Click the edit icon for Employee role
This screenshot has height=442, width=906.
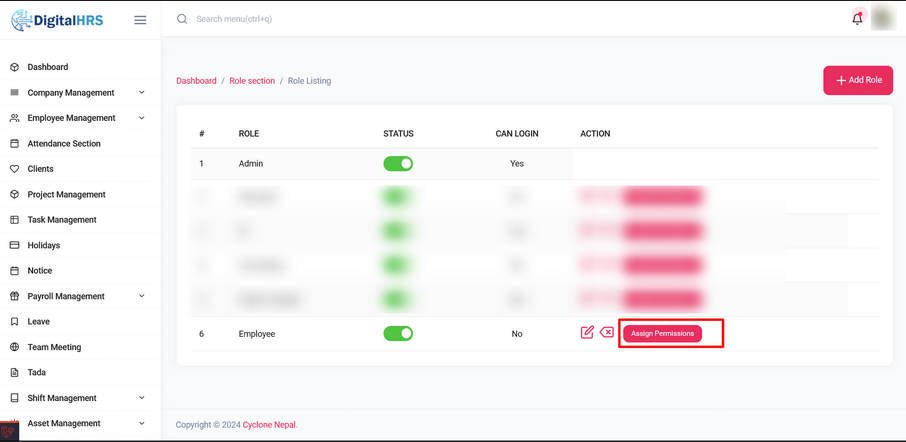click(x=587, y=332)
